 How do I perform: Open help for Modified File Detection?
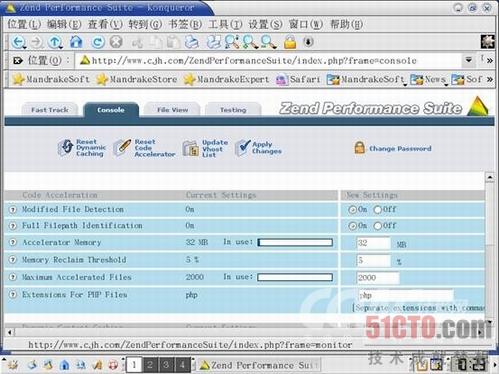pos(13,210)
